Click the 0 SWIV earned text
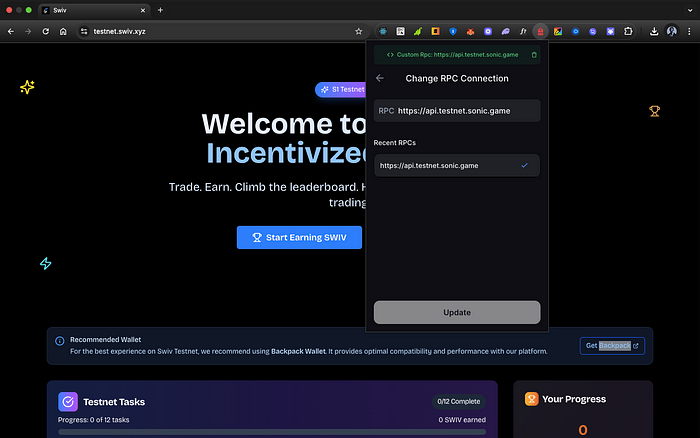 (462, 420)
